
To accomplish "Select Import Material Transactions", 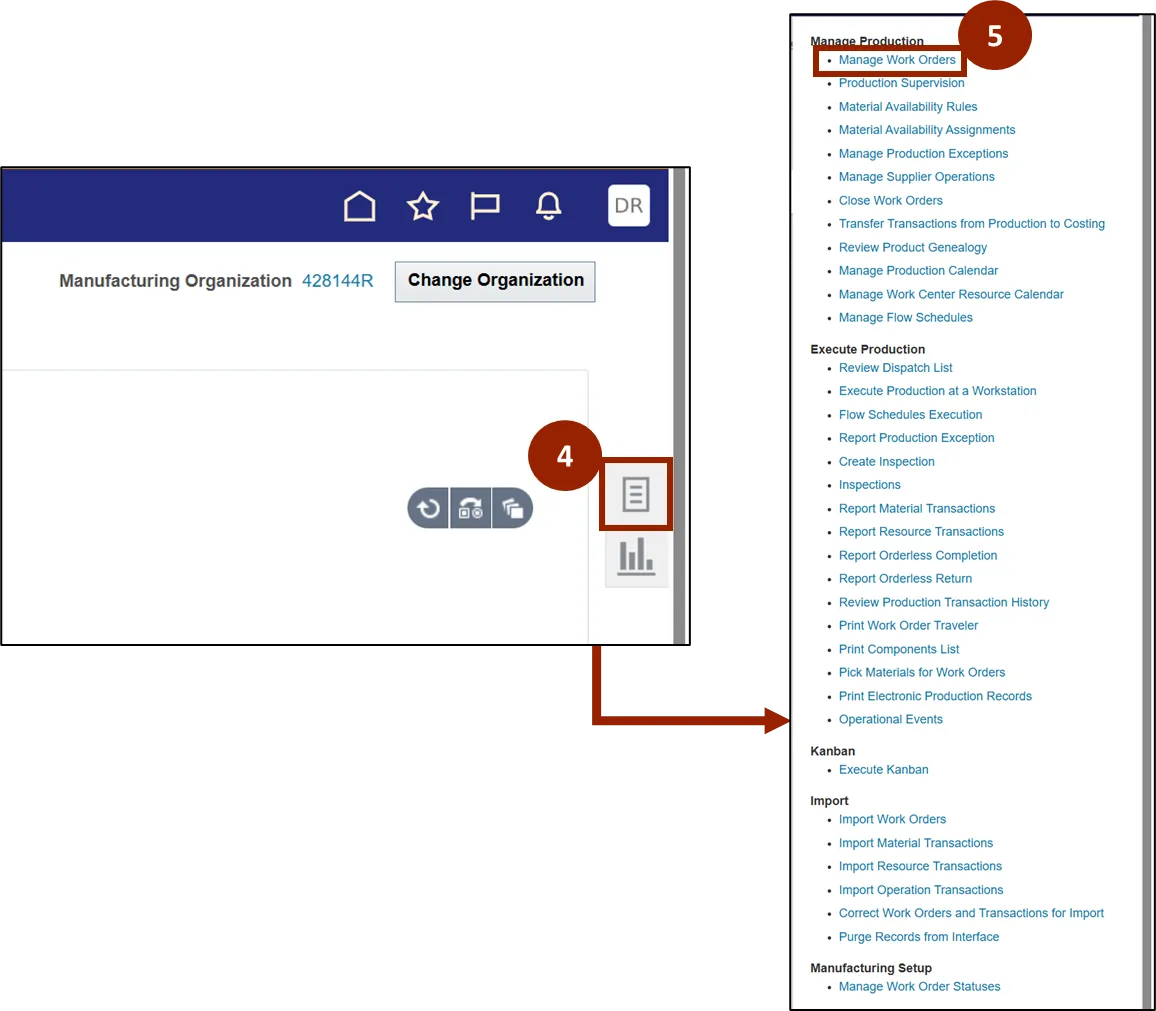I will (x=916, y=843).
